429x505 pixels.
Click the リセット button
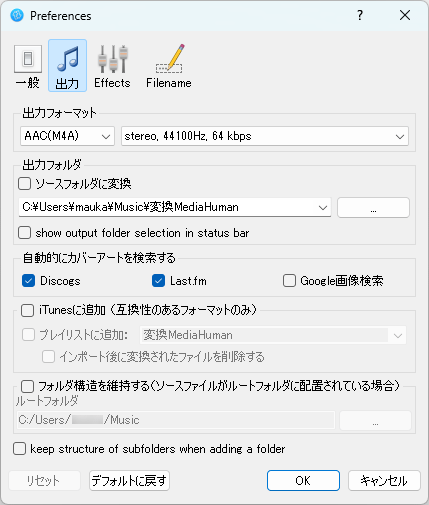(44, 481)
